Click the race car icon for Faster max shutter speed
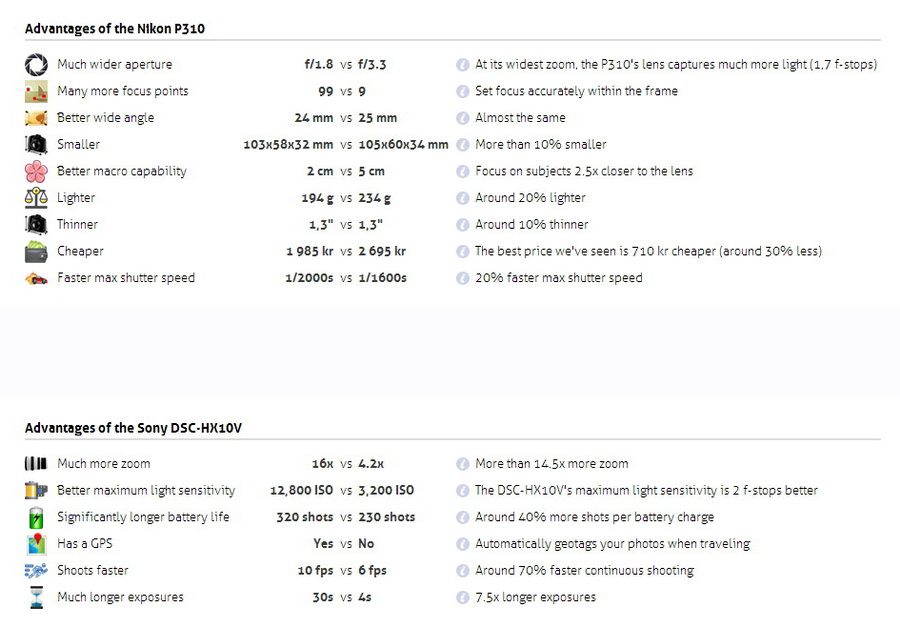 (x=36, y=278)
